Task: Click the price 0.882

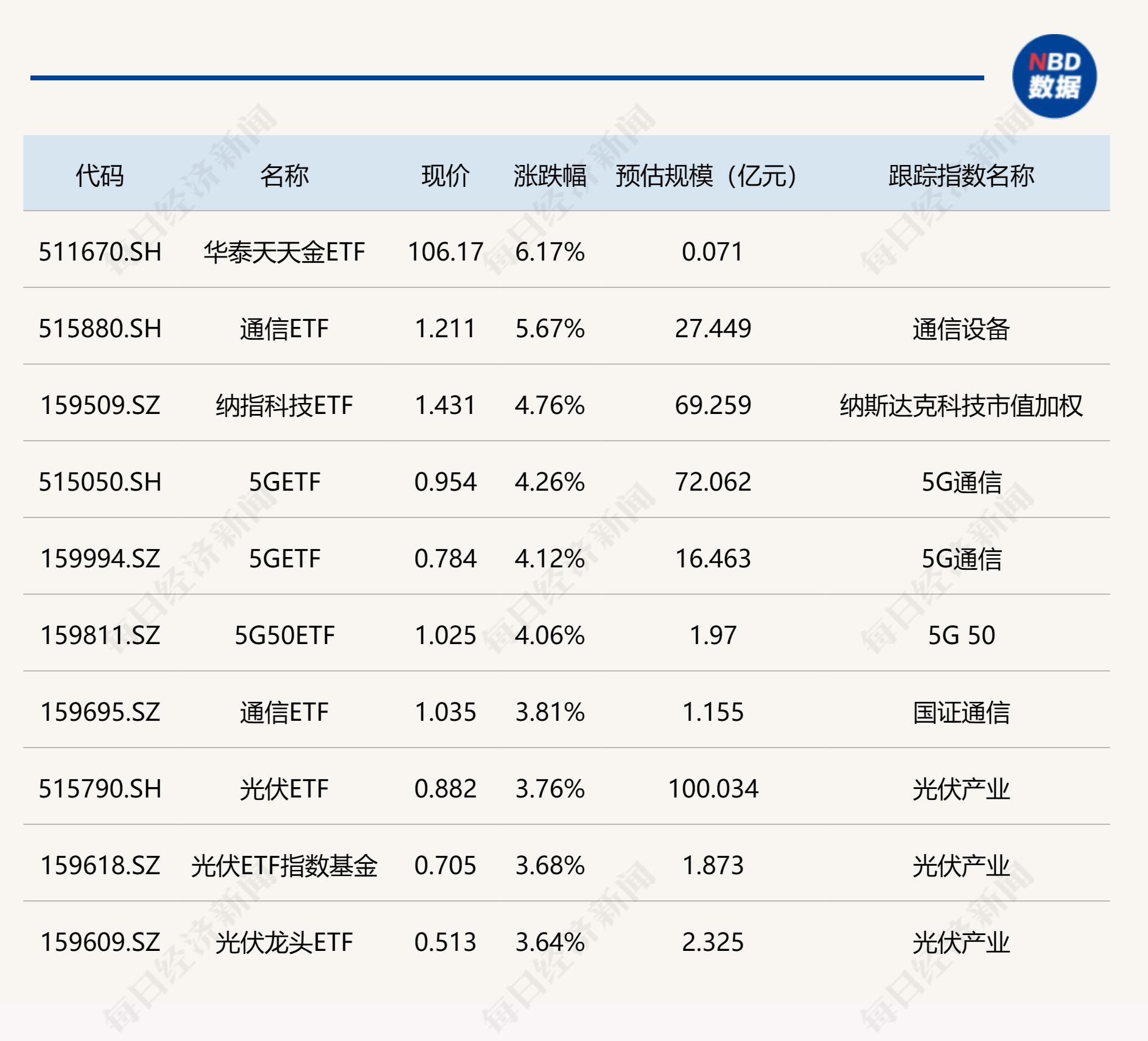Action: 446,789
